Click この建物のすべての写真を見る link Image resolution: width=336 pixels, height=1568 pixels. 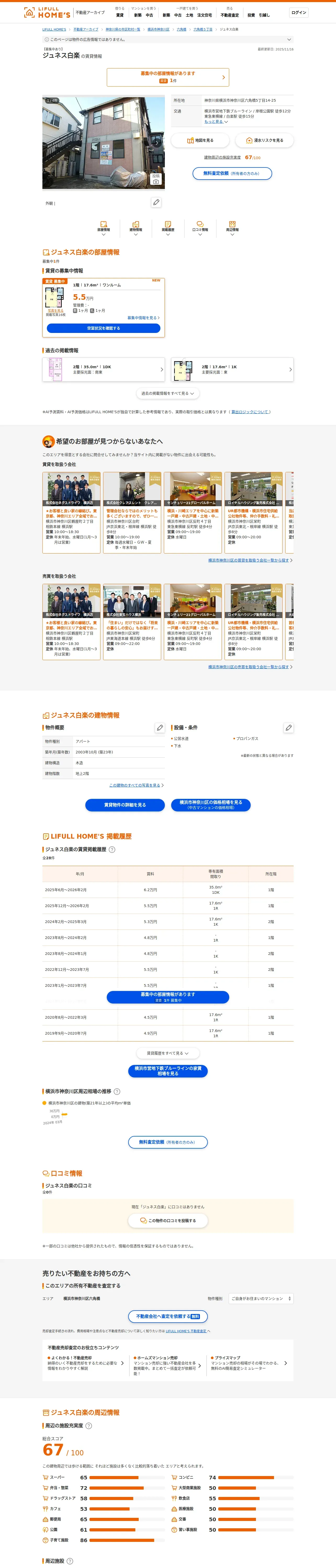point(136,785)
